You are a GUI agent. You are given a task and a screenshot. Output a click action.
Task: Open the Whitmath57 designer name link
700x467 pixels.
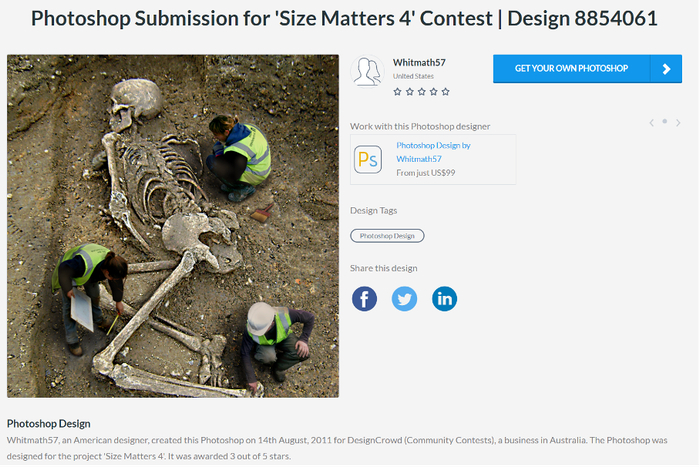tap(419, 62)
